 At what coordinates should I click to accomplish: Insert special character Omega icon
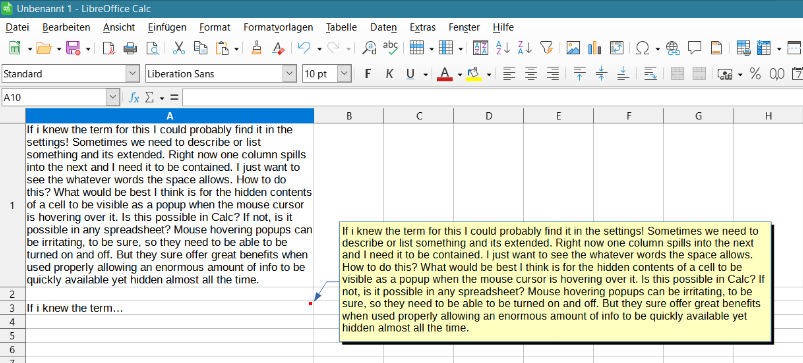pyautogui.click(x=642, y=48)
